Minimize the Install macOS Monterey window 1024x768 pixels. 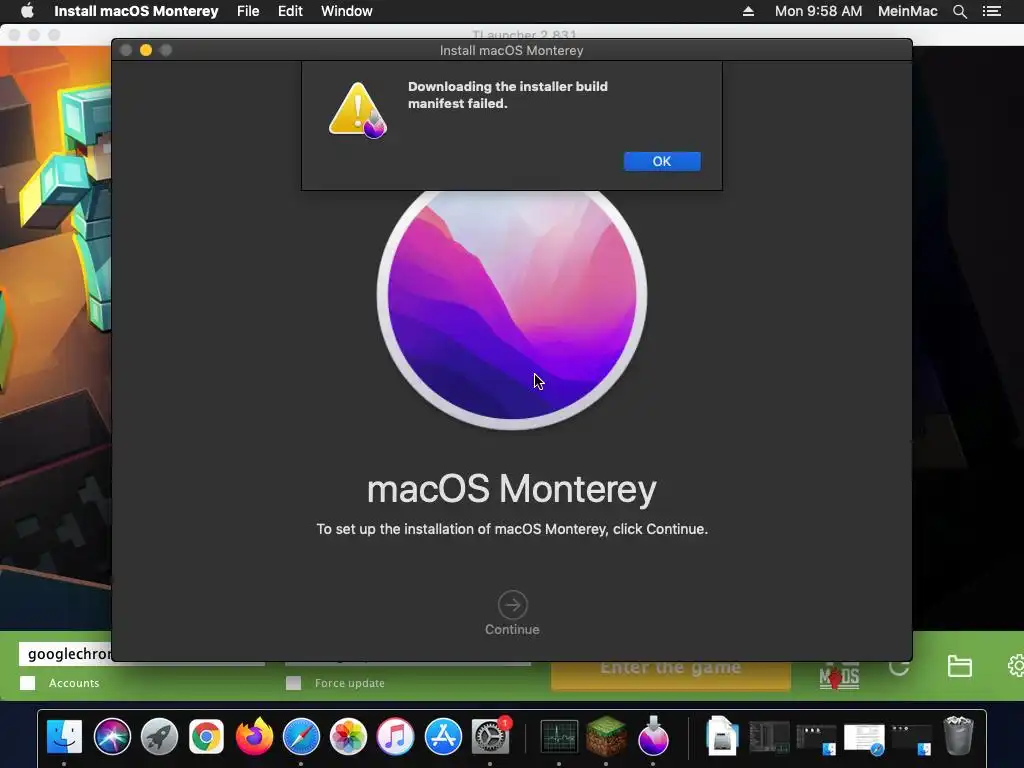pos(146,50)
